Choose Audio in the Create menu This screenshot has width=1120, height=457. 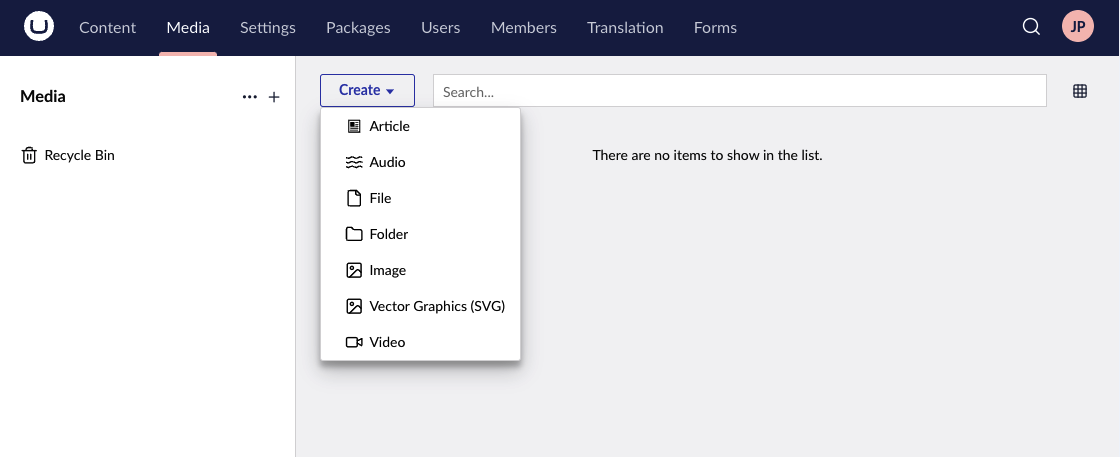[387, 162]
